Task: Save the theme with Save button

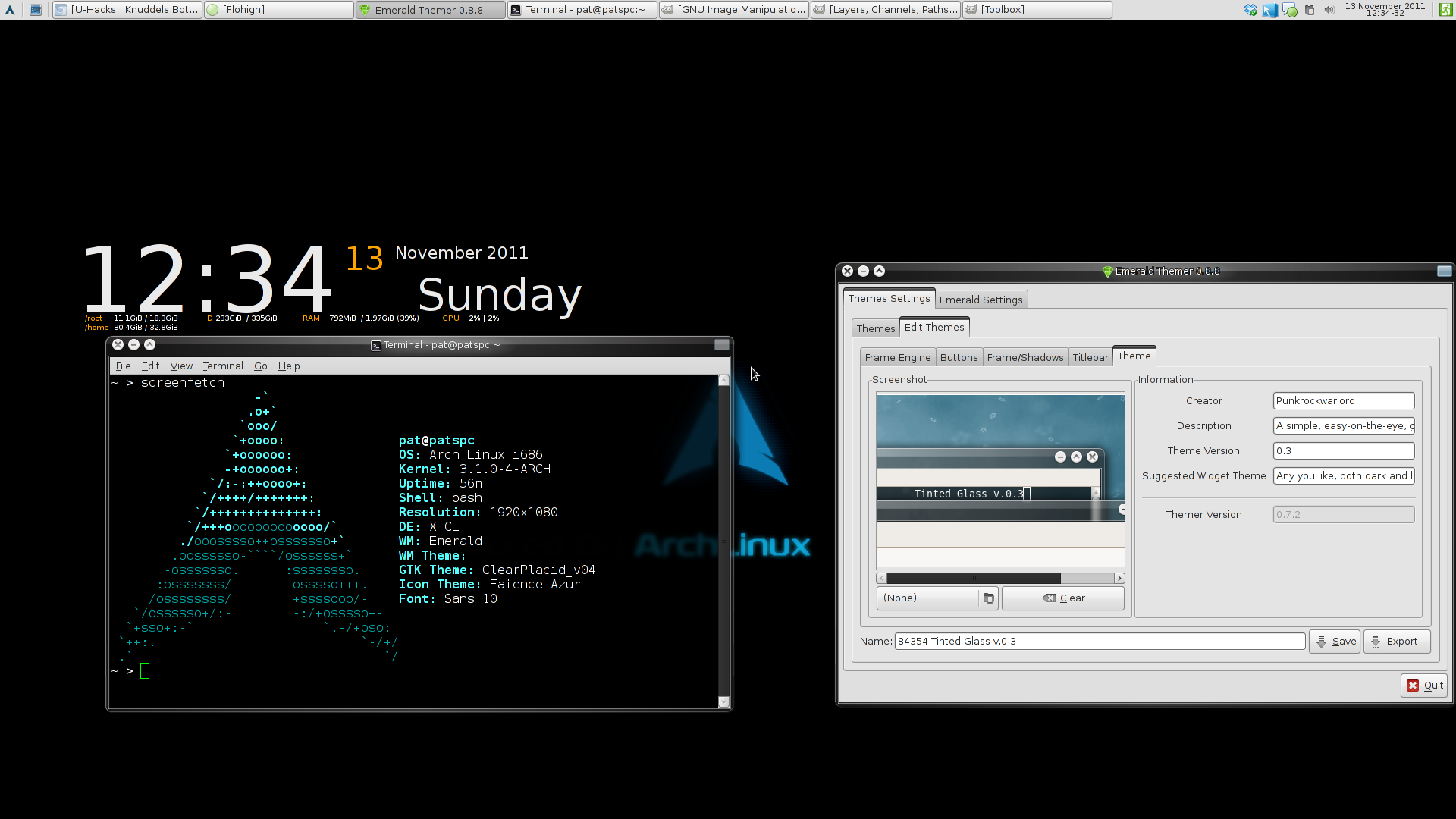Action: click(x=1335, y=642)
